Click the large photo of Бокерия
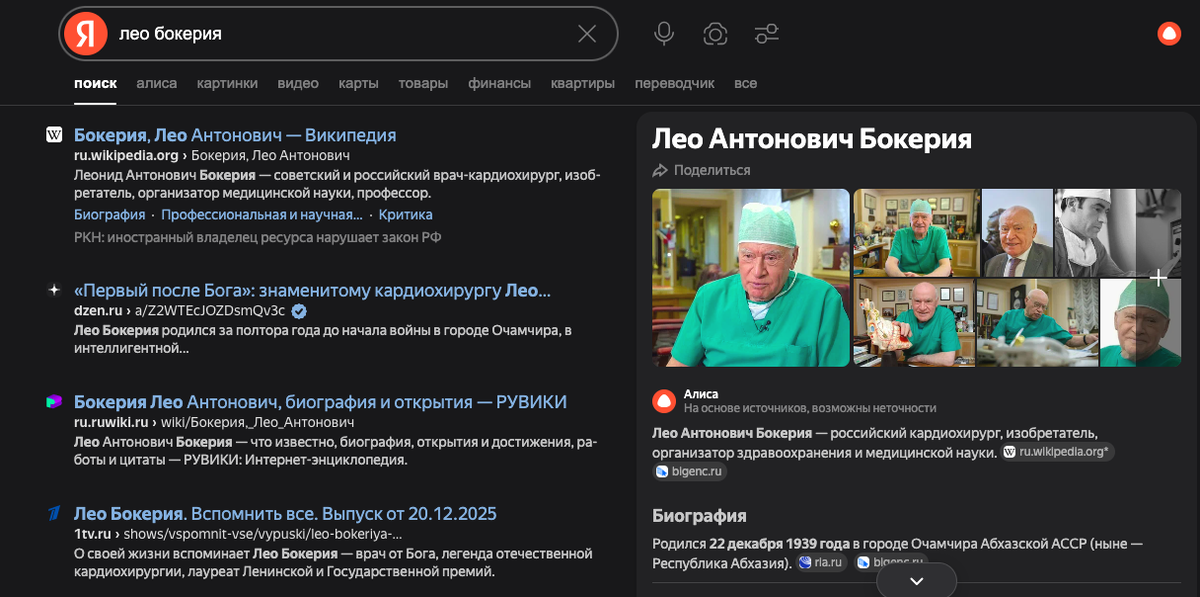The height and width of the screenshot is (597, 1200). (750, 278)
